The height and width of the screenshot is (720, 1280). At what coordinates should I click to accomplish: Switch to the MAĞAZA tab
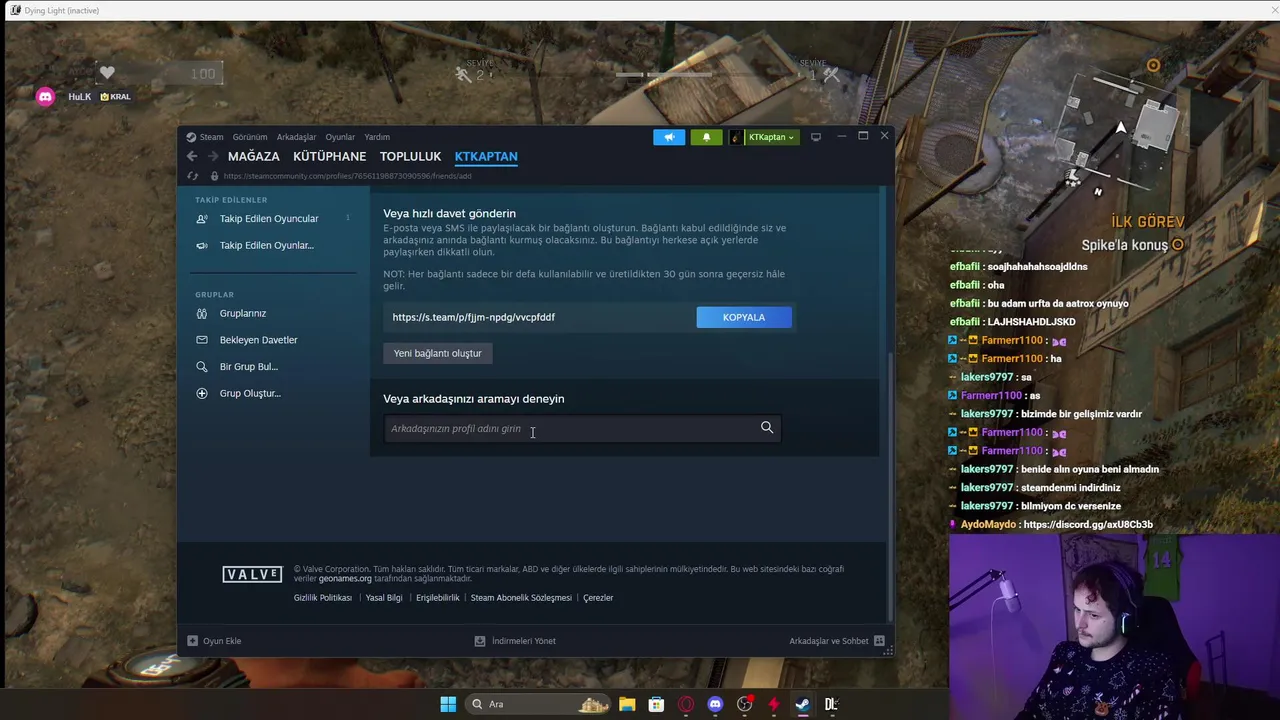[254, 156]
